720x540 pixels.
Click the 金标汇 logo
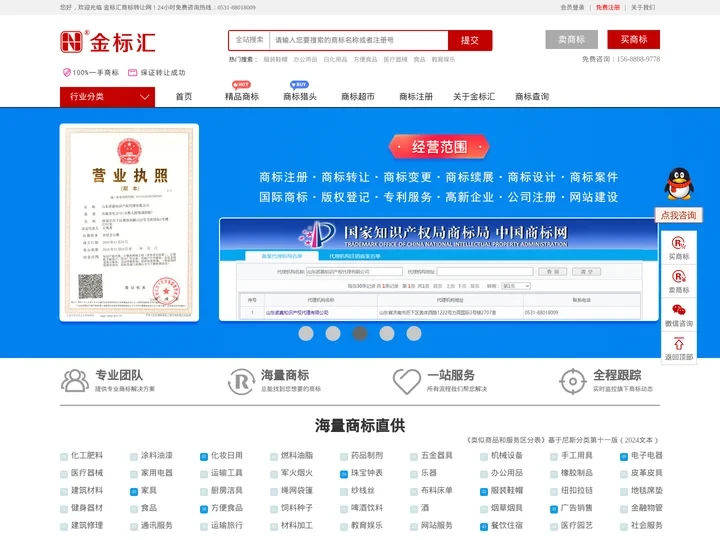pyautogui.click(x=108, y=42)
